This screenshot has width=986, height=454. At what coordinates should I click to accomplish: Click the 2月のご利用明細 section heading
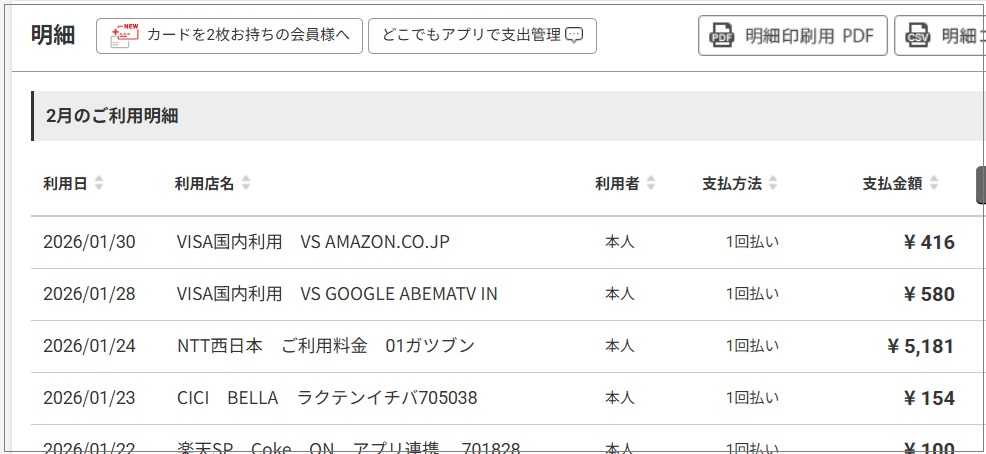tap(112, 115)
